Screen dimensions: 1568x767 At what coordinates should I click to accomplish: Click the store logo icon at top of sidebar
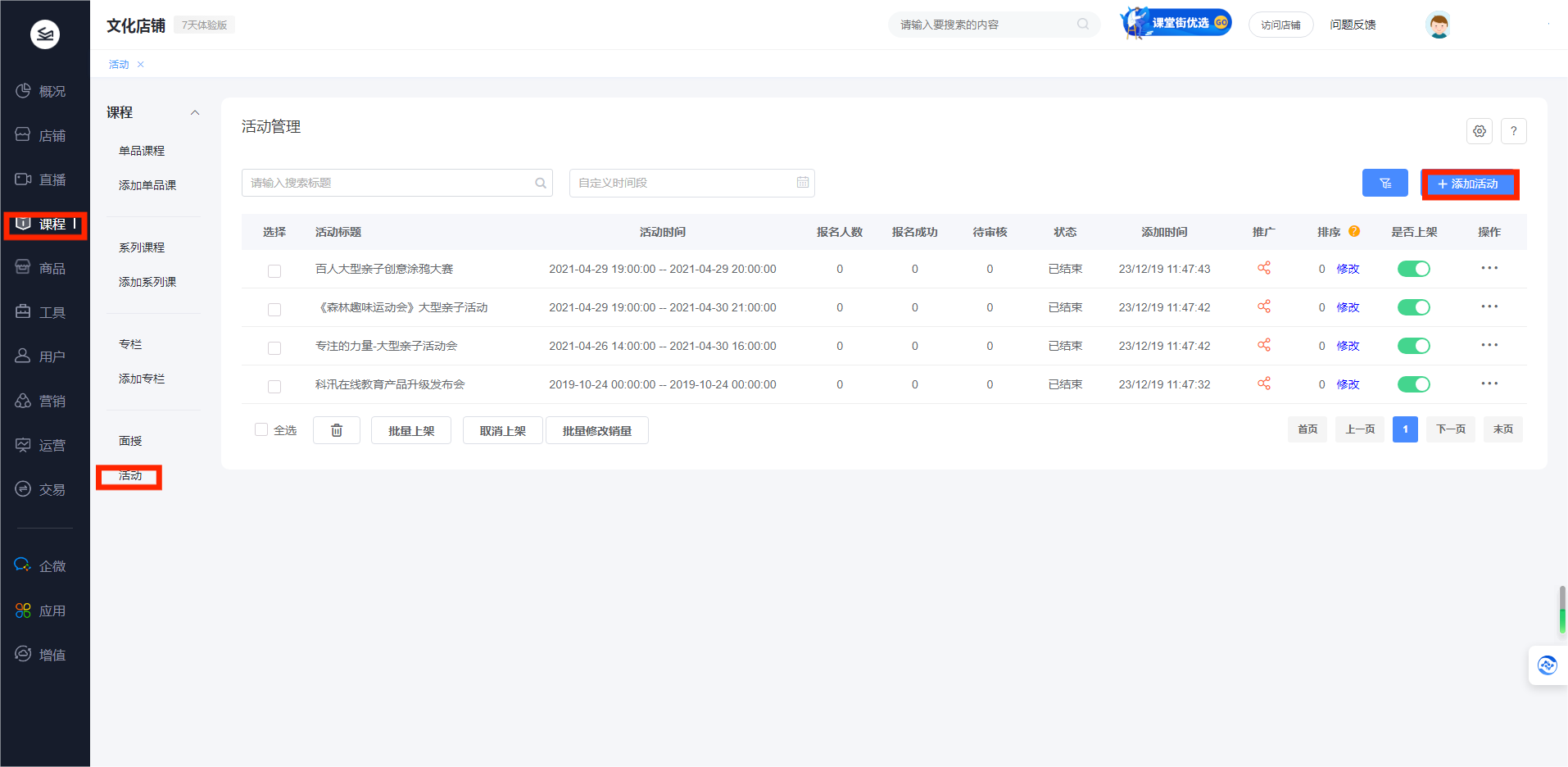[x=45, y=34]
